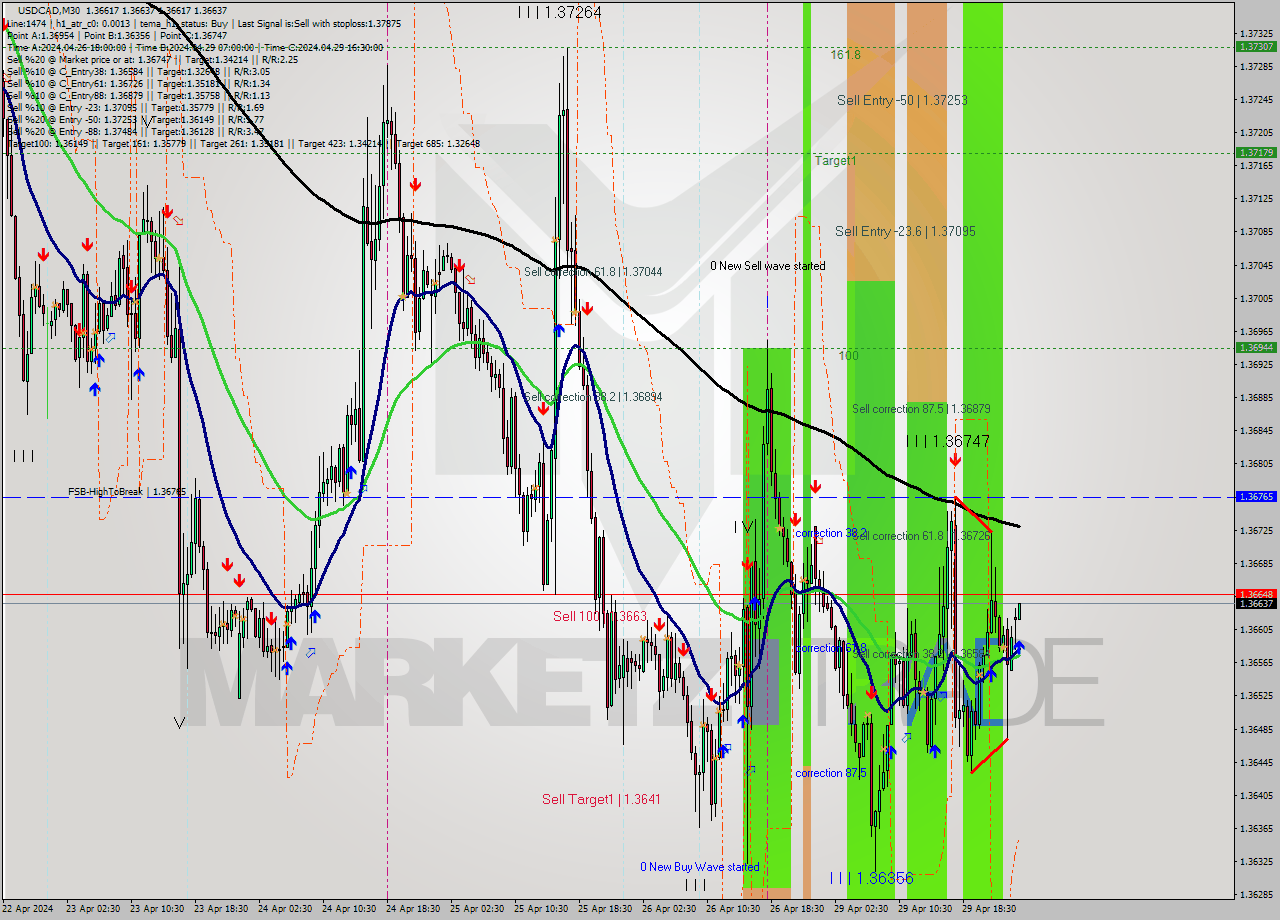
Task: Click '29 Apr 02:30' on the time axis
Action: (861, 909)
